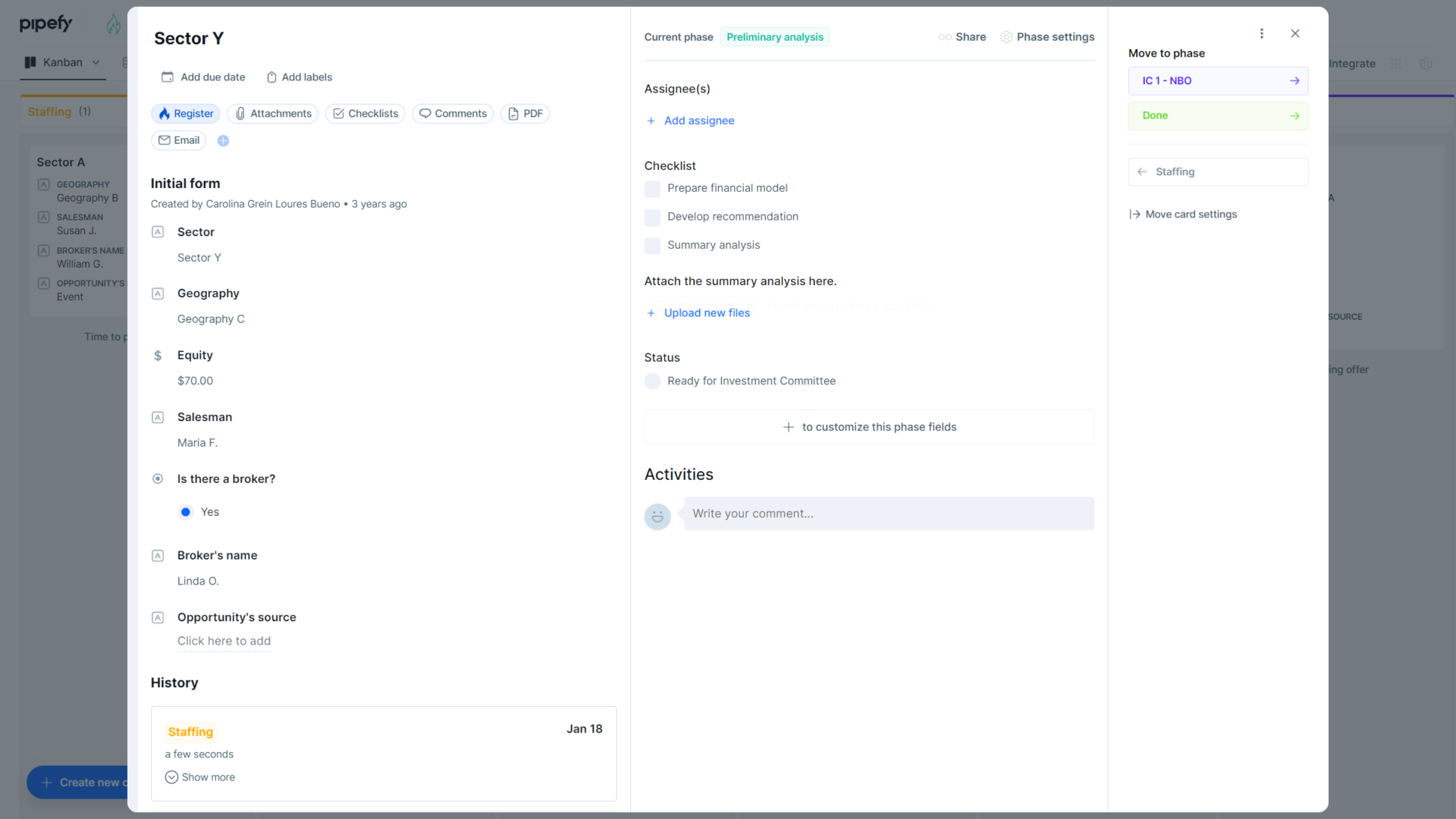Check the Summary analysis checklist item
1456x819 pixels.
(x=652, y=246)
